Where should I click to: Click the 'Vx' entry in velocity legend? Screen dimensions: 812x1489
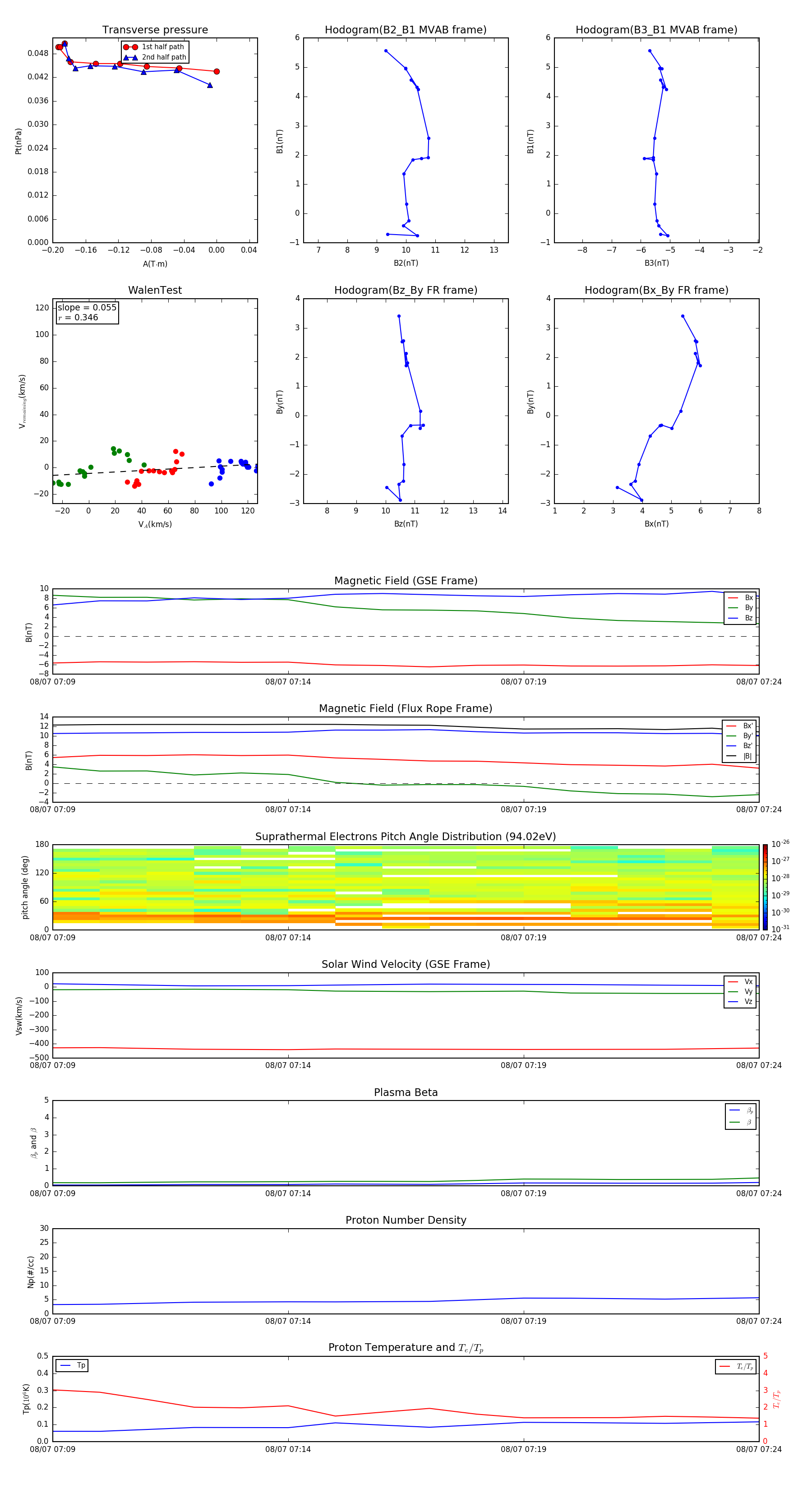point(740,982)
